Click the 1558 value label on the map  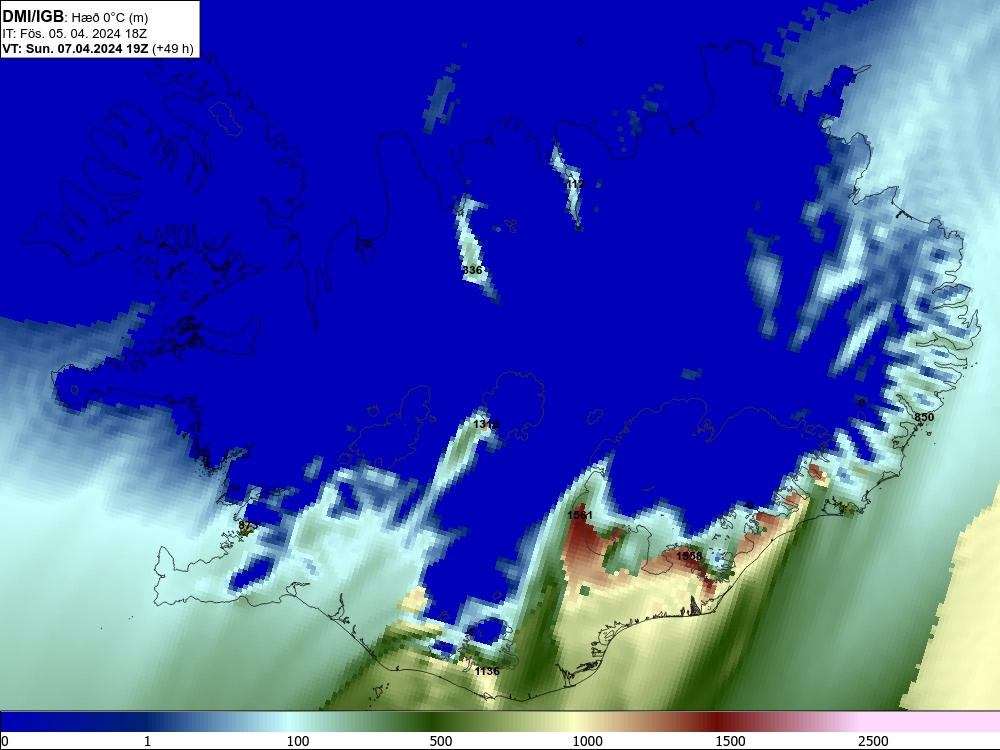pyautogui.click(x=689, y=556)
